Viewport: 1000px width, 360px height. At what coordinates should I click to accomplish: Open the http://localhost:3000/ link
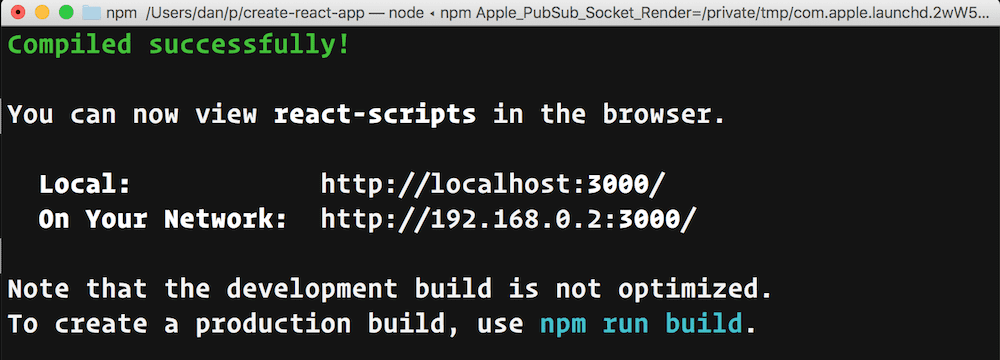[493, 184]
